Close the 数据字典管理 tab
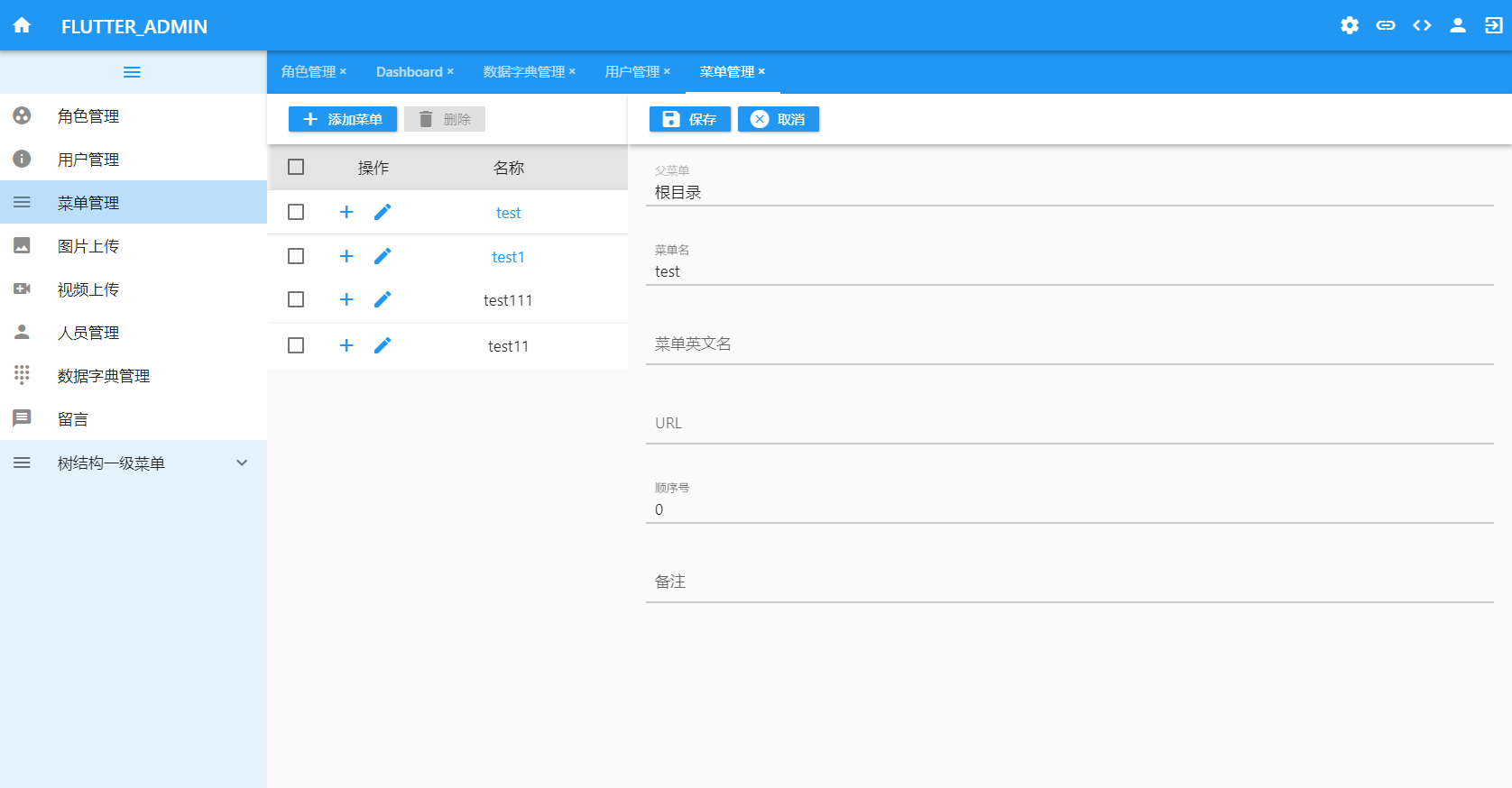Screen dimensions: 1512x788 click(x=572, y=71)
